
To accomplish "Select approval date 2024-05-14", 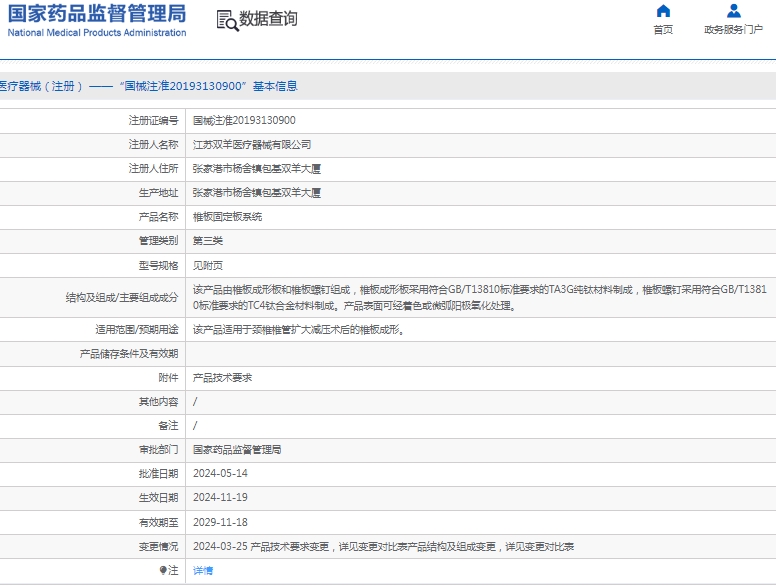I will (220, 473).
